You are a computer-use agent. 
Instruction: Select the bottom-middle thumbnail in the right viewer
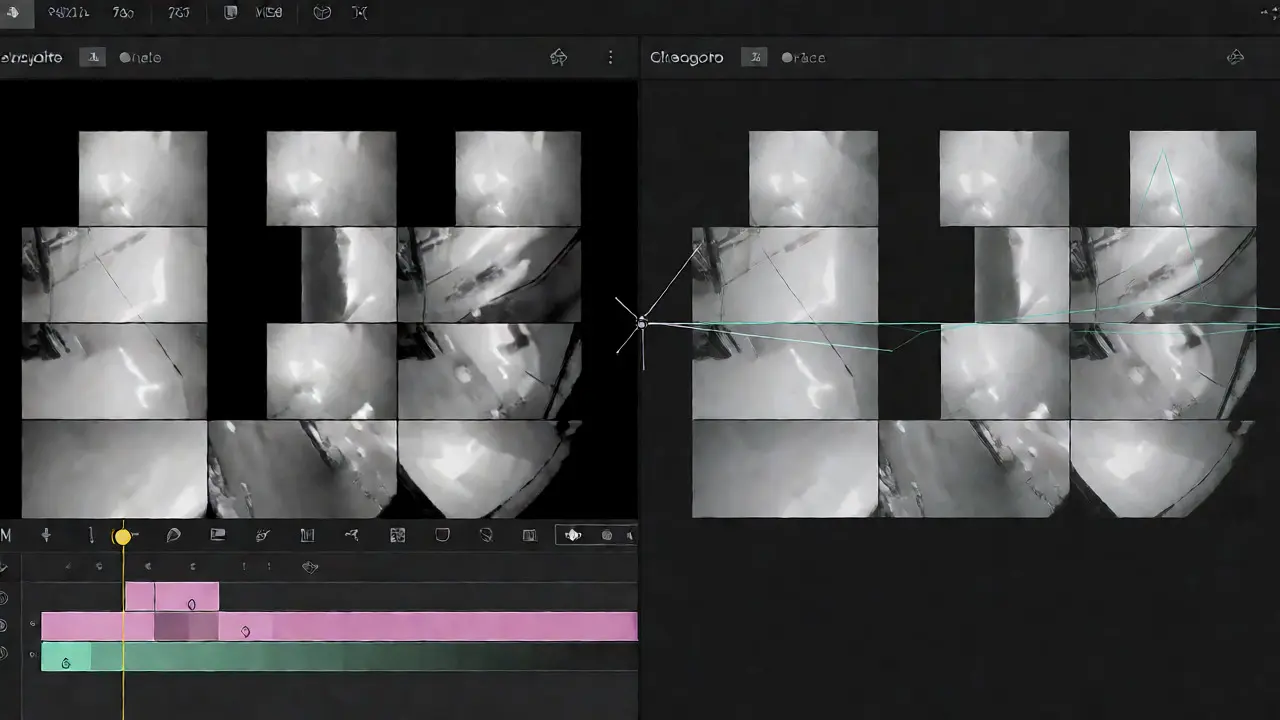974,469
